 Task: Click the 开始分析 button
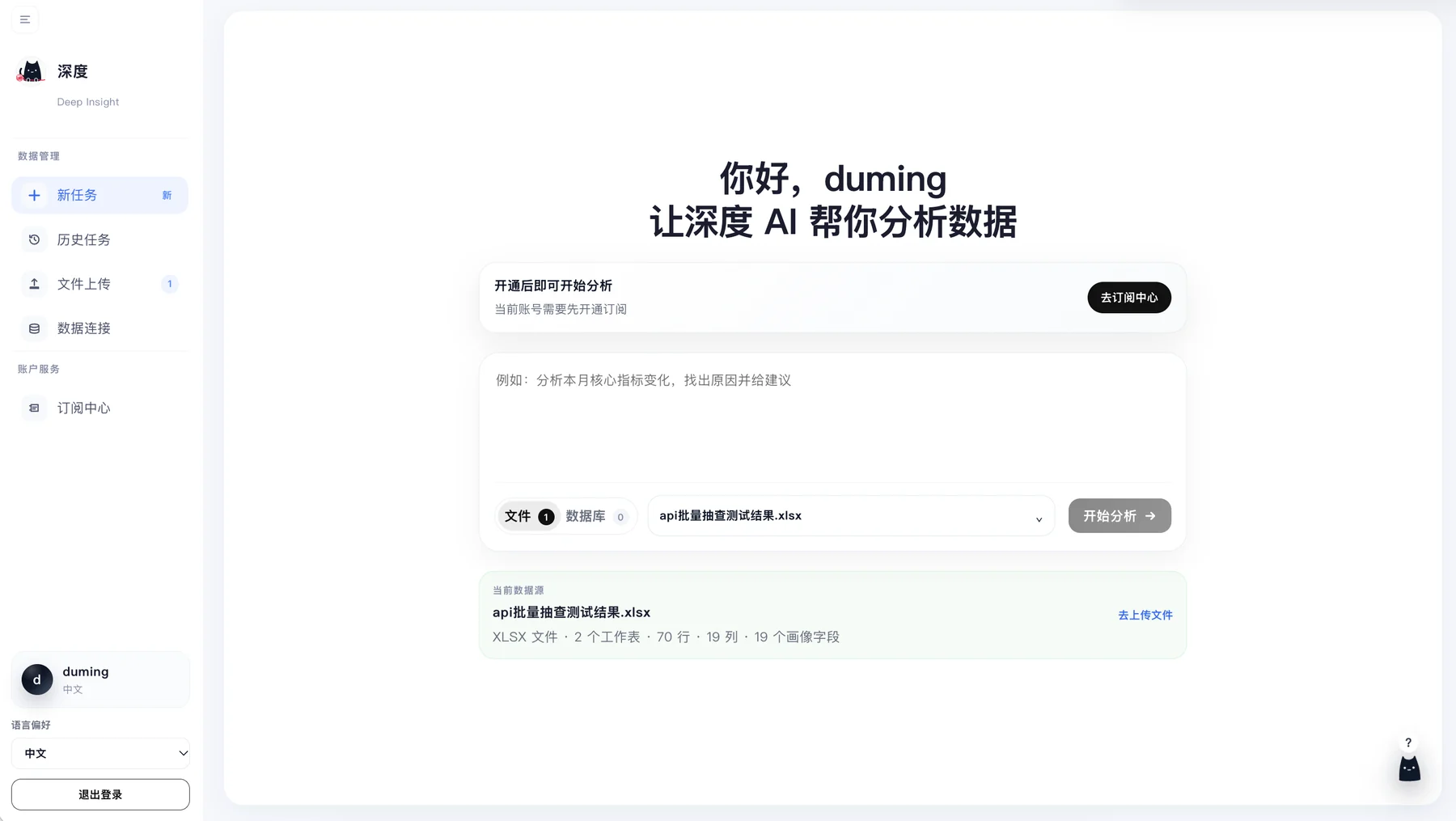point(1120,516)
